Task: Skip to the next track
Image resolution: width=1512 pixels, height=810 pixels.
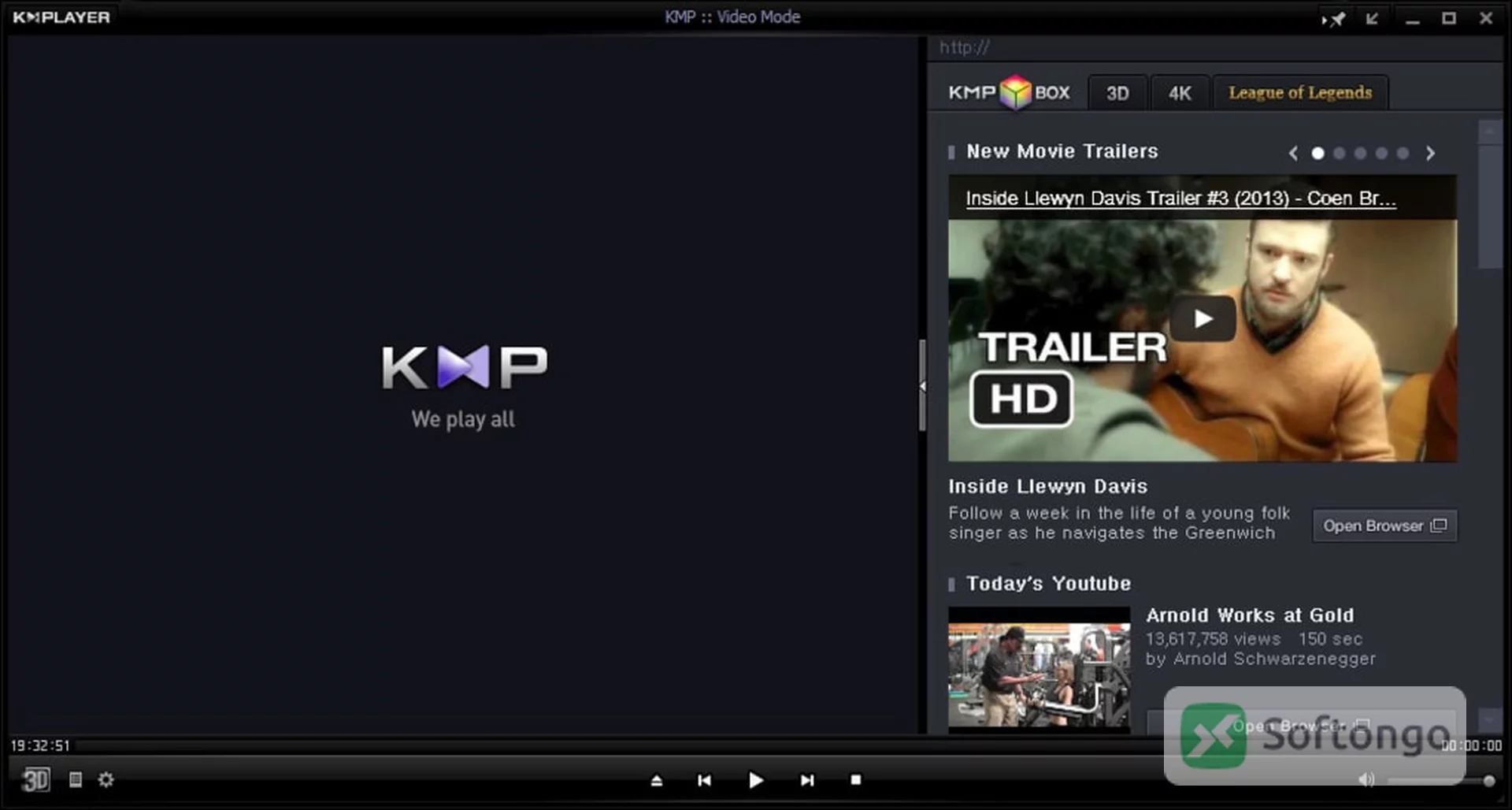Action: [807, 780]
